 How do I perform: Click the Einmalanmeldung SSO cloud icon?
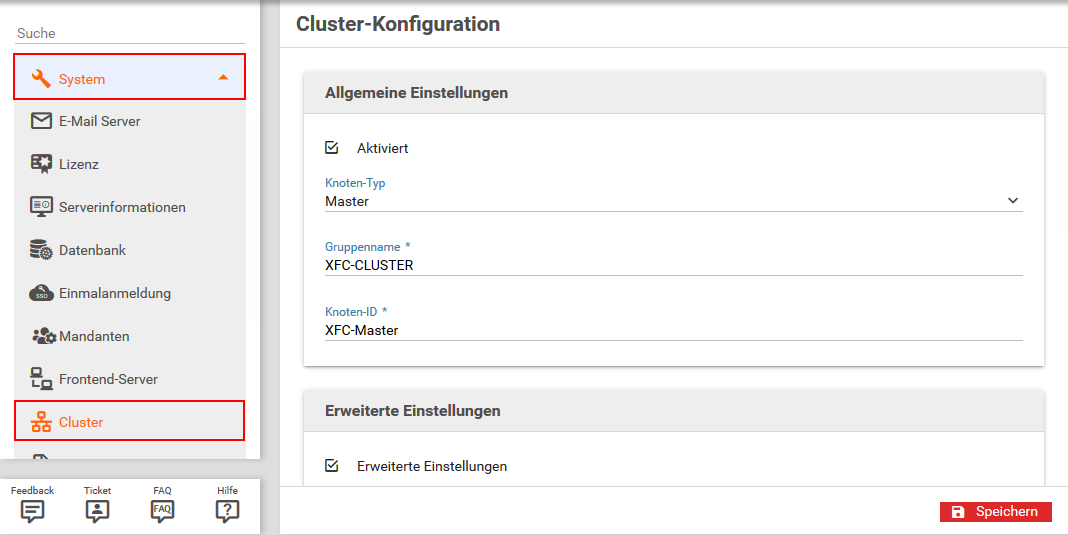(x=41, y=293)
